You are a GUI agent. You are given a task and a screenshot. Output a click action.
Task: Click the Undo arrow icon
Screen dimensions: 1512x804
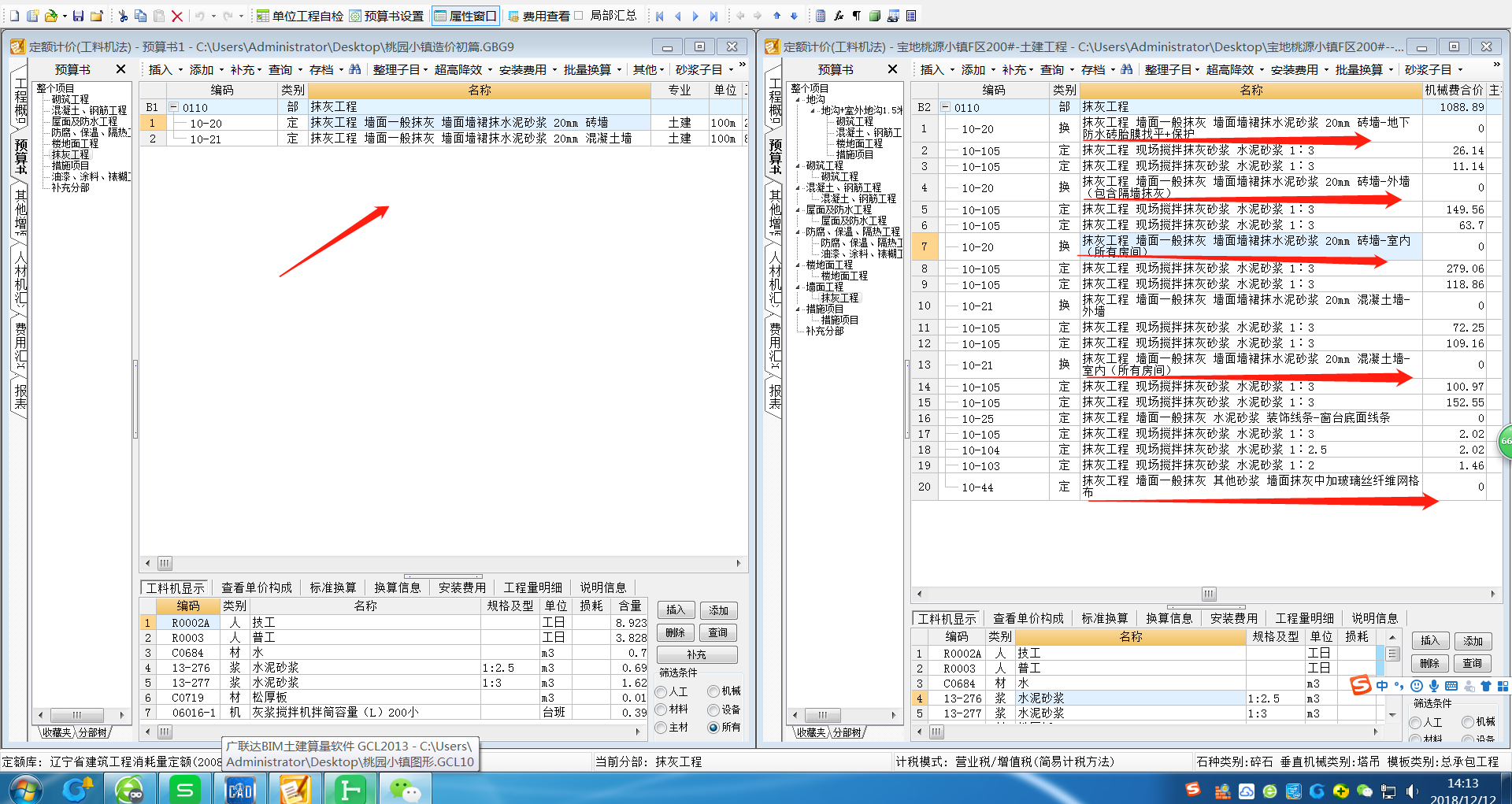click(x=200, y=16)
